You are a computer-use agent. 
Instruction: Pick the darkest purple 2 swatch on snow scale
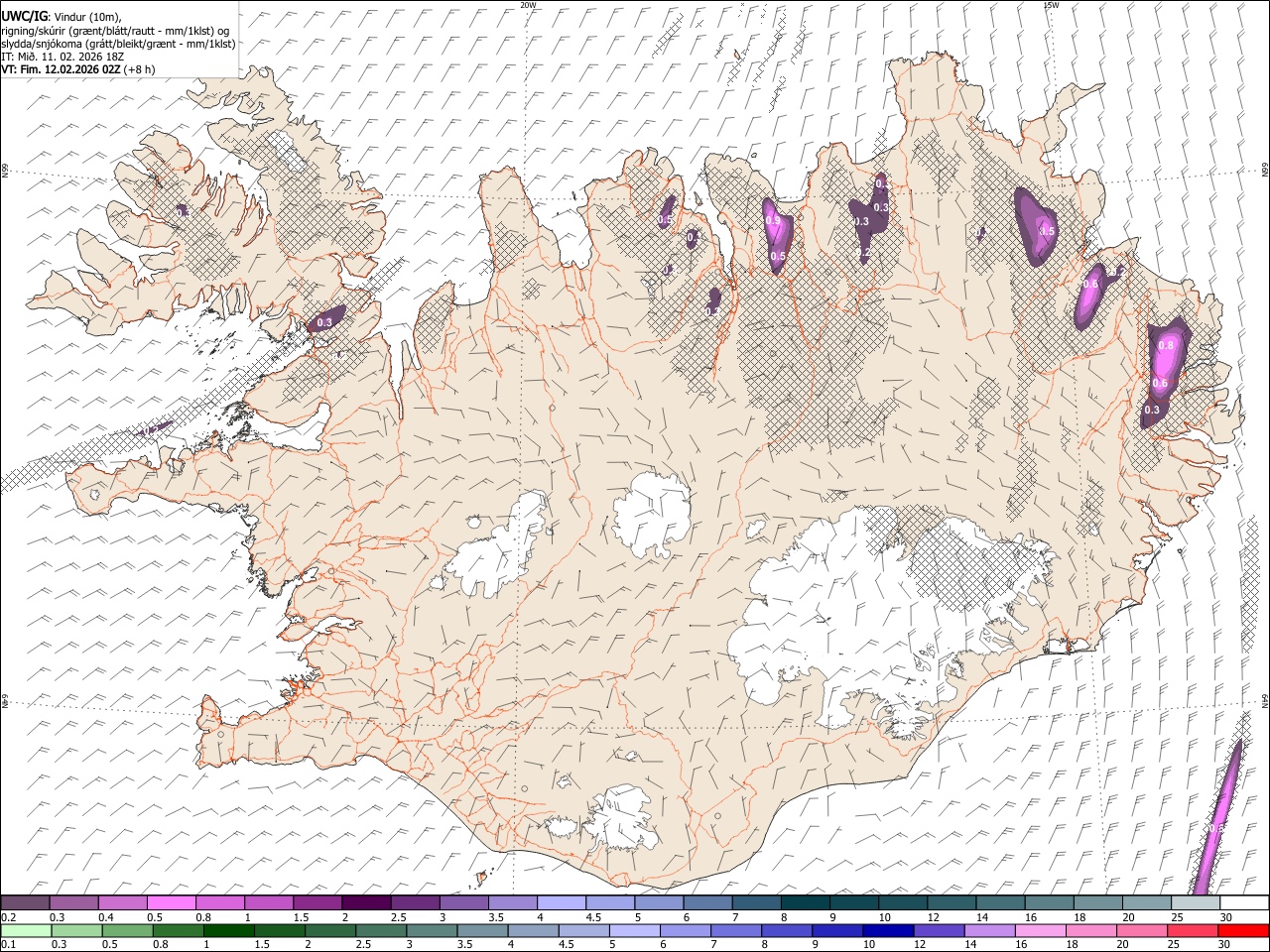(x=365, y=902)
